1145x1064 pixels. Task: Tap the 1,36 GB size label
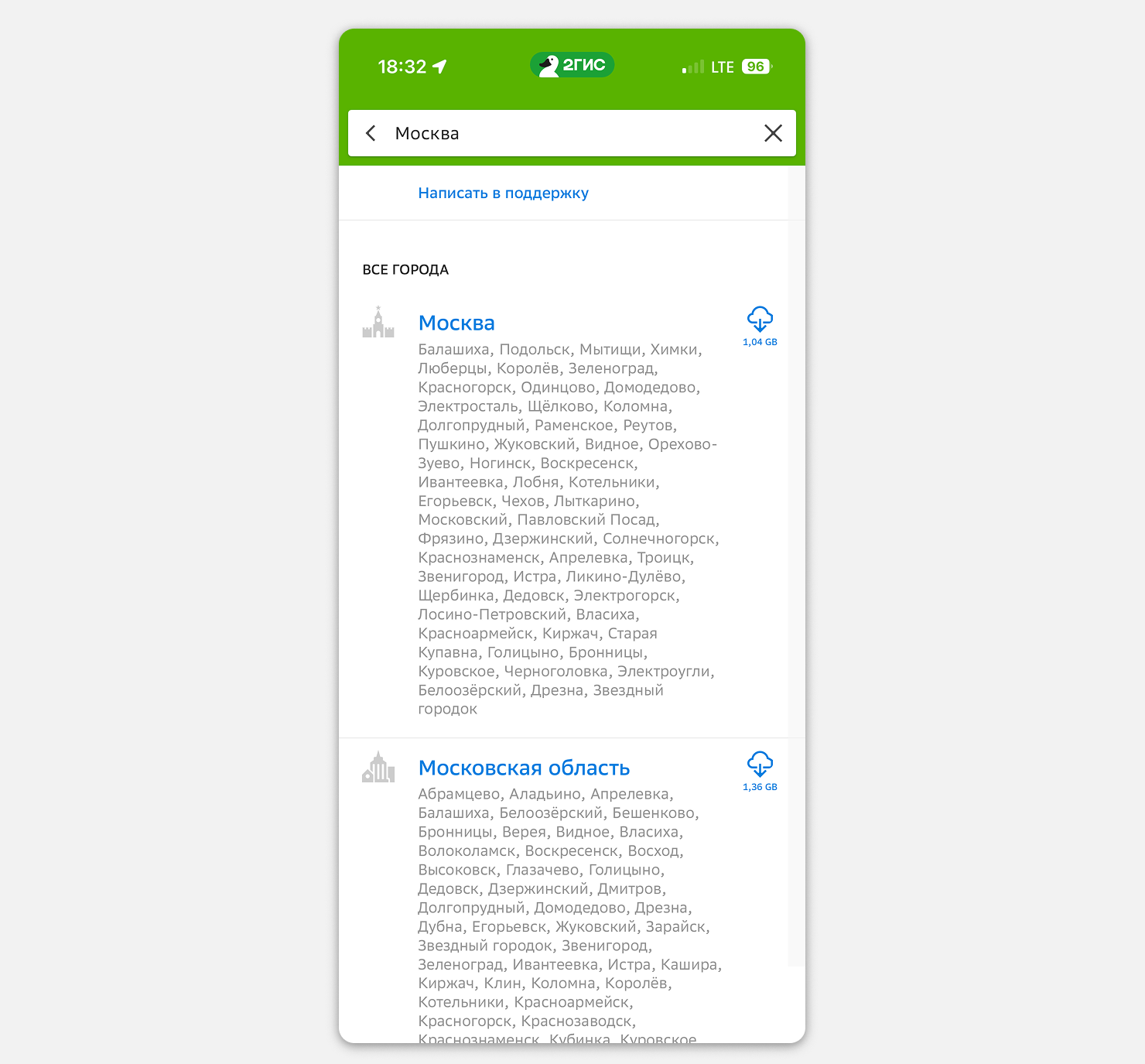760,787
